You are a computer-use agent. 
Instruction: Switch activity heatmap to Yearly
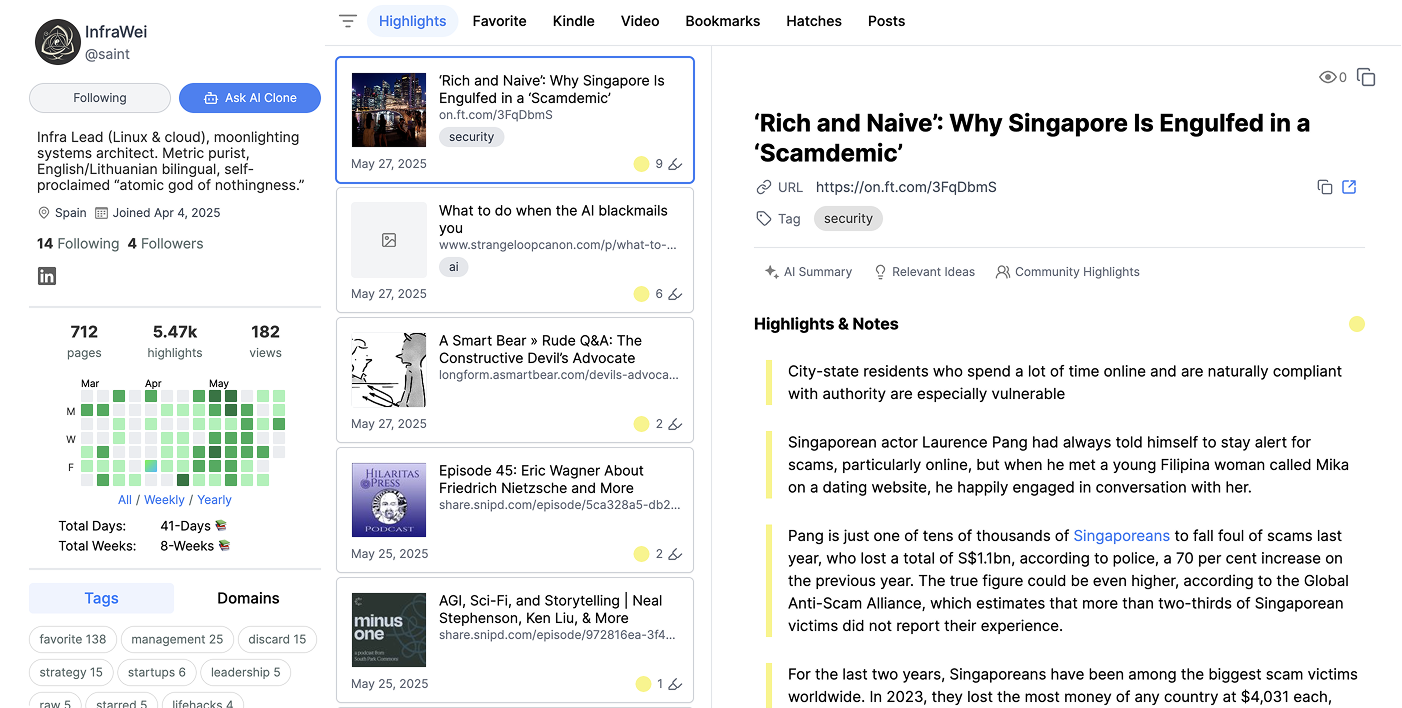point(214,500)
